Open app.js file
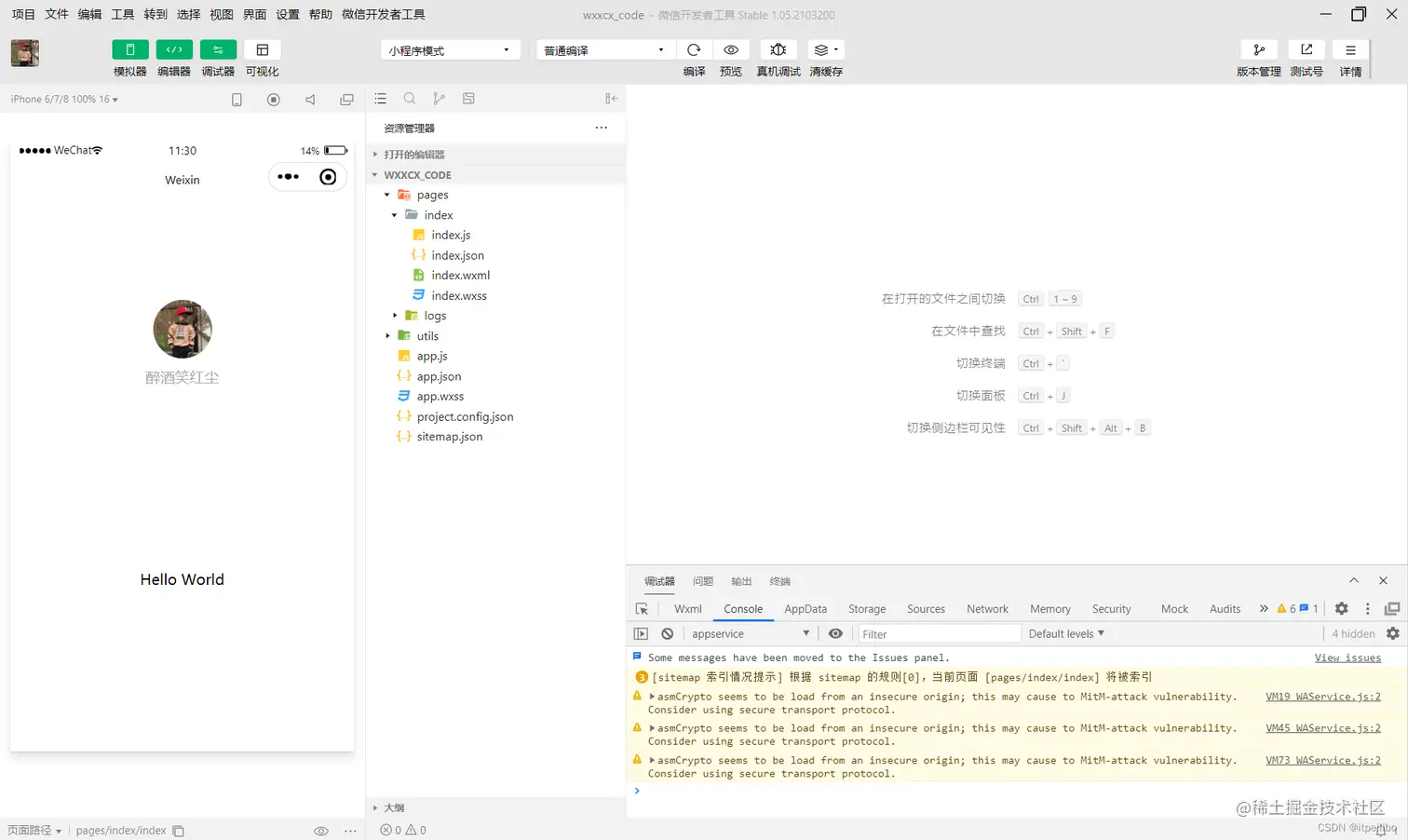Screen dimensions: 1408x840 coord(432,356)
